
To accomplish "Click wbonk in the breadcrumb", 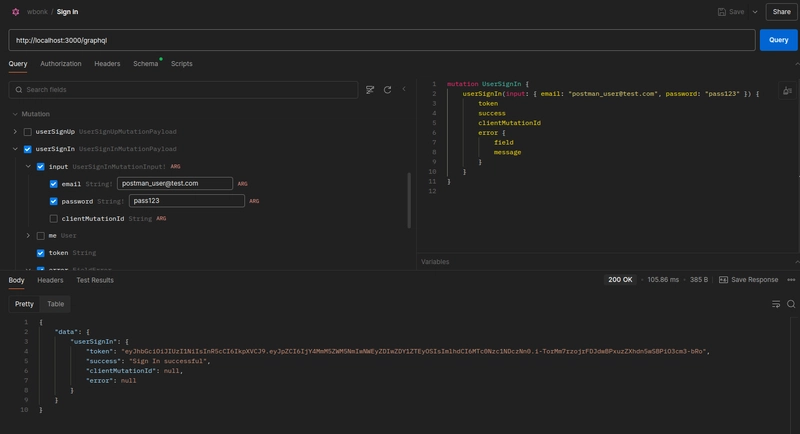I will [37, 12].
